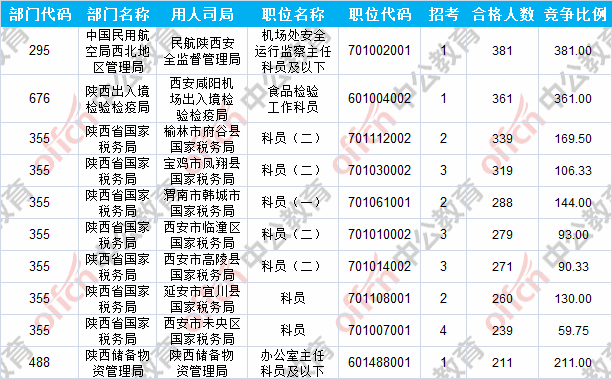Click the 职位名称 column header

pos(293,14)
